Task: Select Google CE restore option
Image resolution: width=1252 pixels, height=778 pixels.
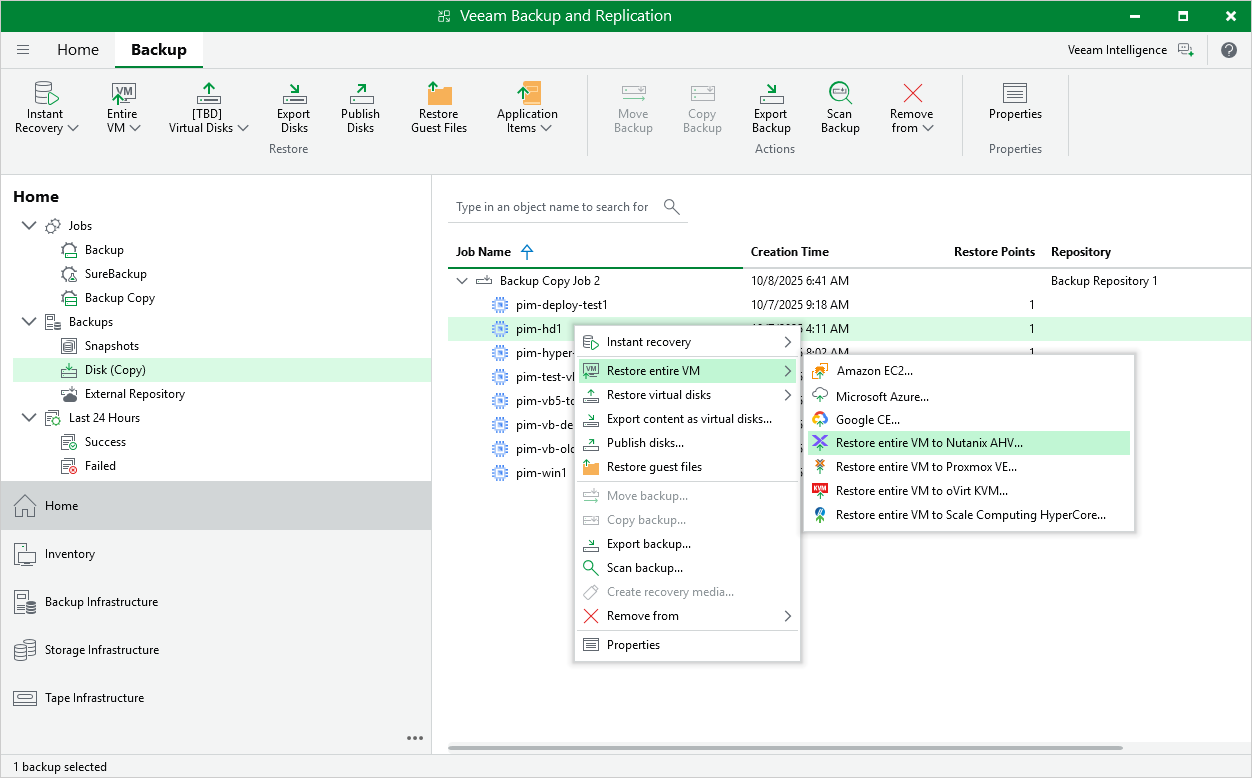Action: coord(969,420)
